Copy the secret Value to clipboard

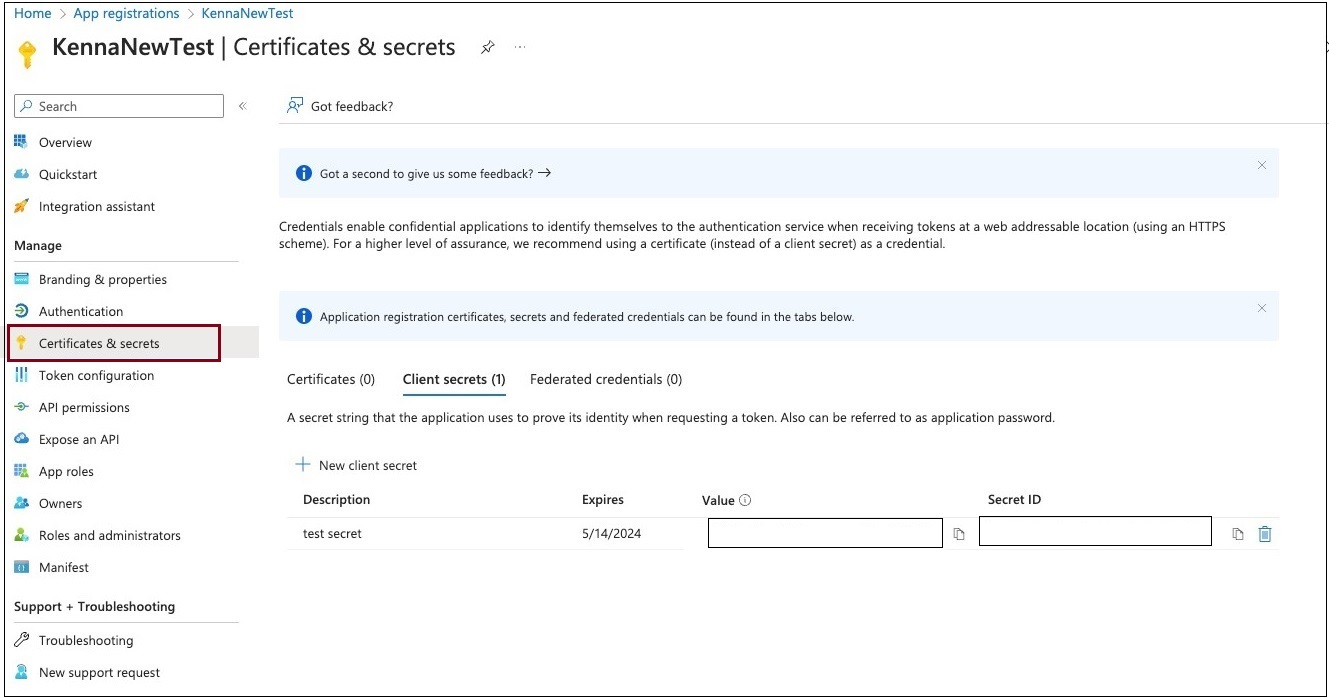[x=959, y=534]
